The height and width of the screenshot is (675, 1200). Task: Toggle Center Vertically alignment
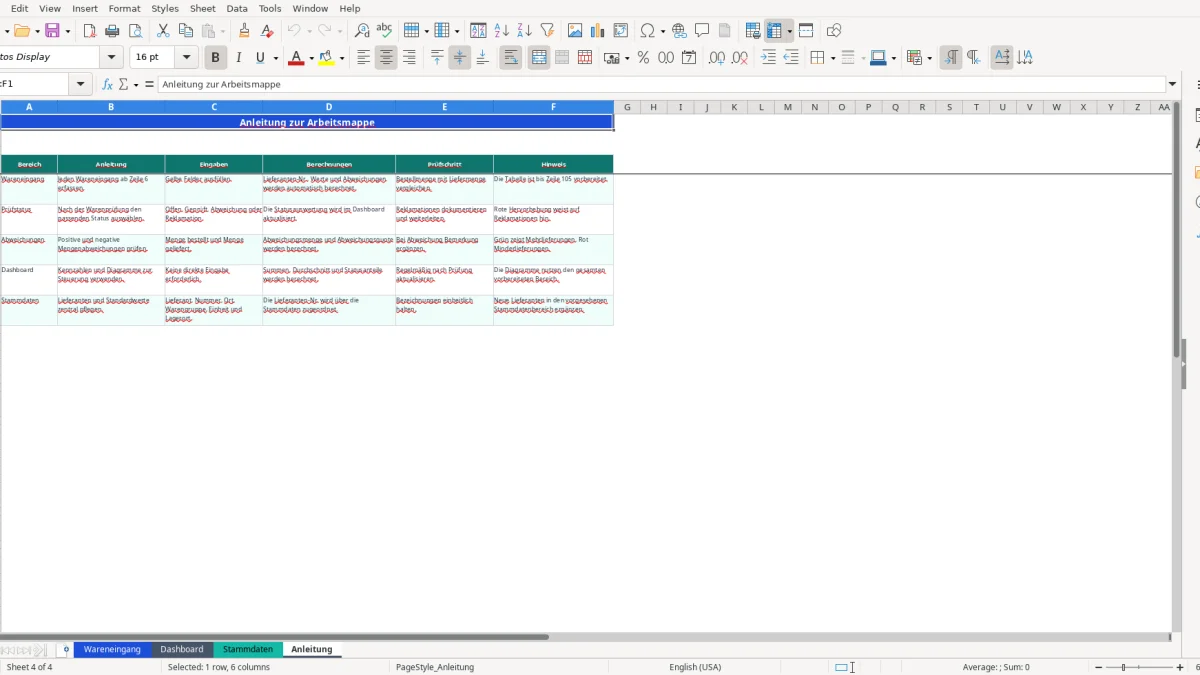(x=459, y=58)
